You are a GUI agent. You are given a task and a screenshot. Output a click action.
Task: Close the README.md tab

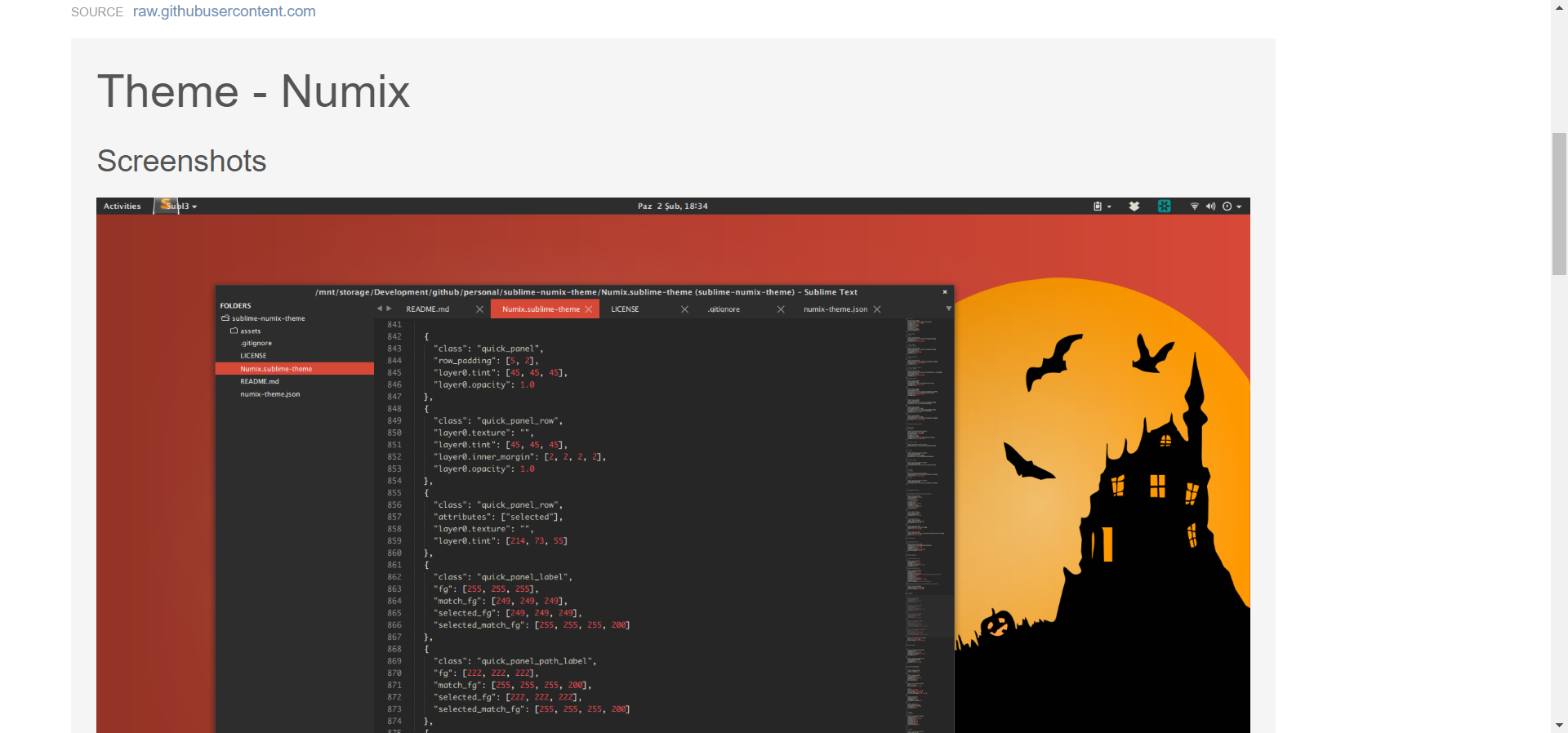coord(480,309)
